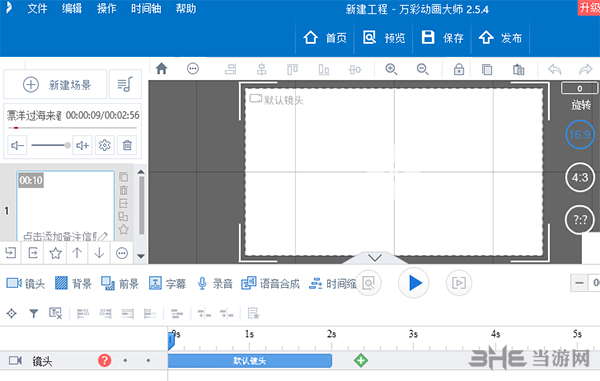Copy scene icon beside the thumbnail
Screen dimensions: 600x381
[x=124, y=177]
